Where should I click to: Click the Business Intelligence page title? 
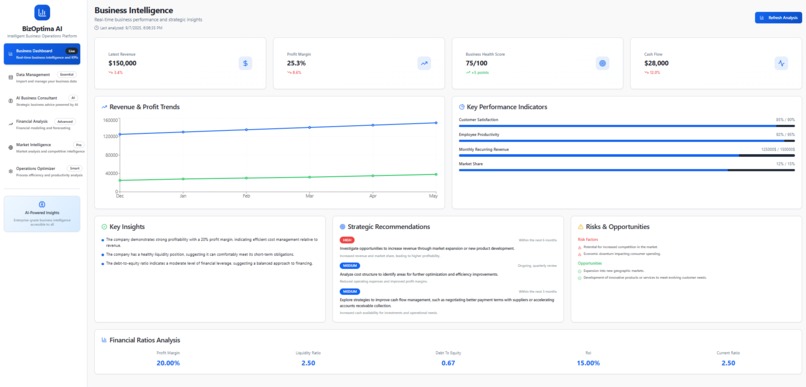134,10
